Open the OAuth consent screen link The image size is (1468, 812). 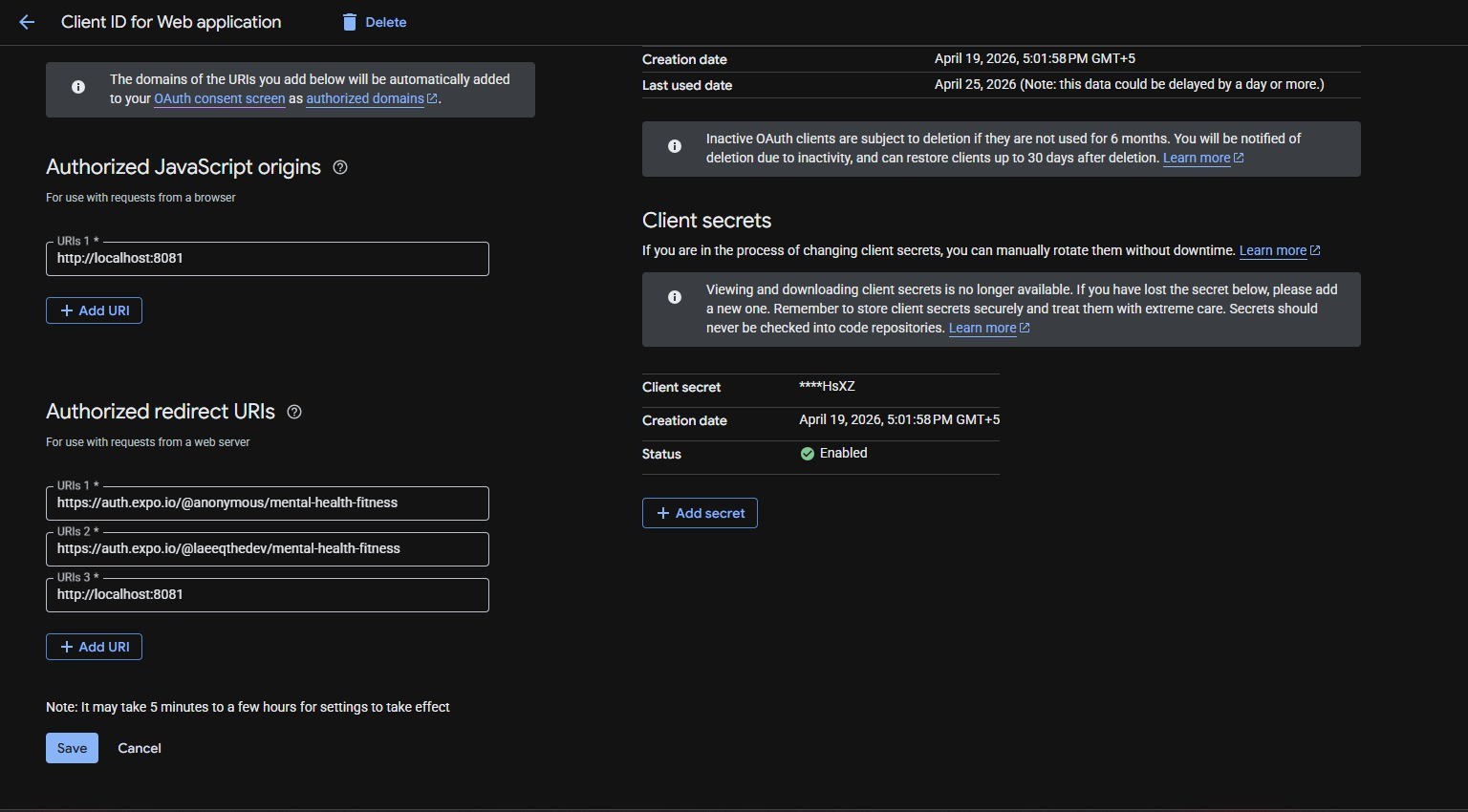coord(220,98)
